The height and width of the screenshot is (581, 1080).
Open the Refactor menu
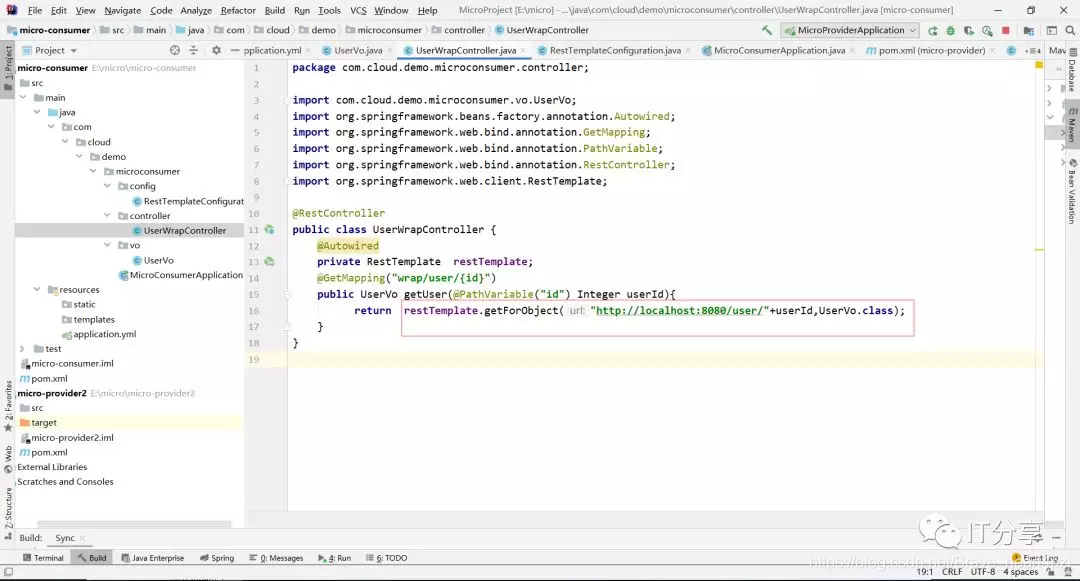click(238, 10)
